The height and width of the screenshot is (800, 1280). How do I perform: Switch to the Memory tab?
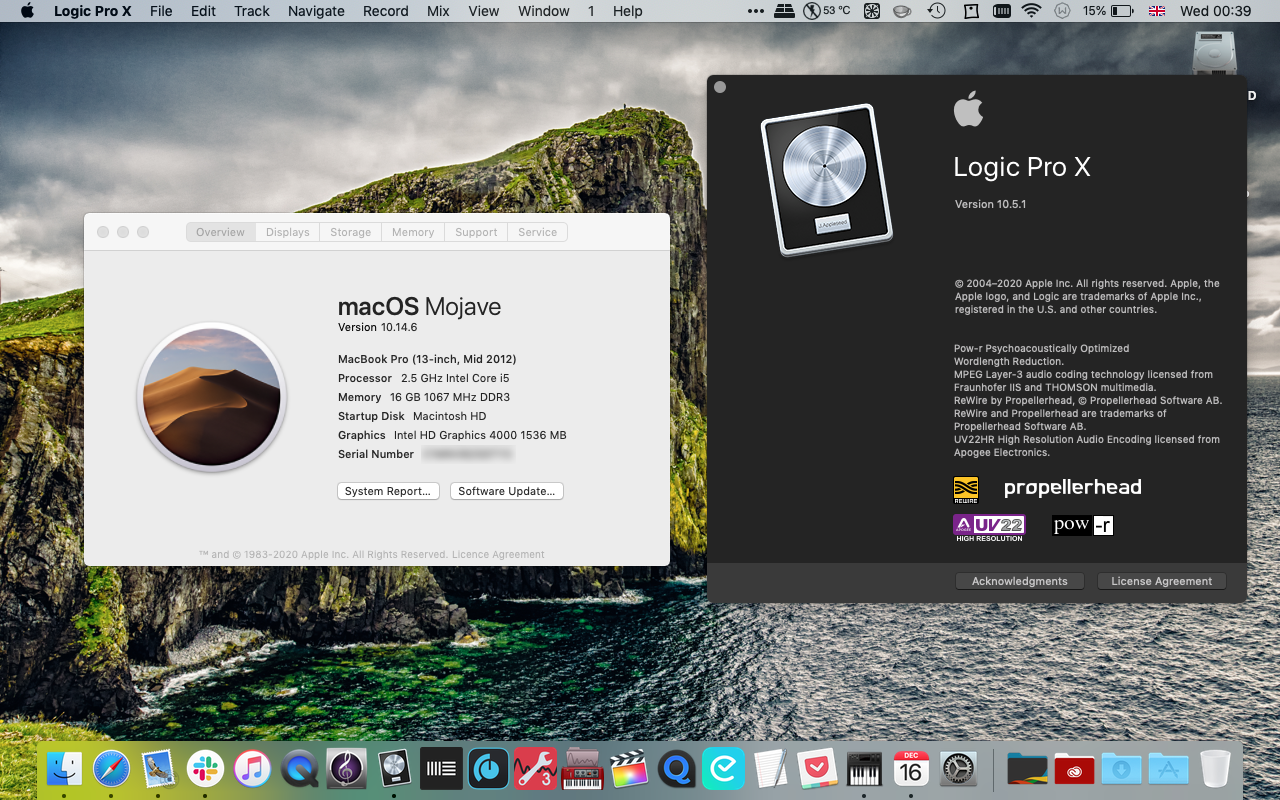click(413, 232)
